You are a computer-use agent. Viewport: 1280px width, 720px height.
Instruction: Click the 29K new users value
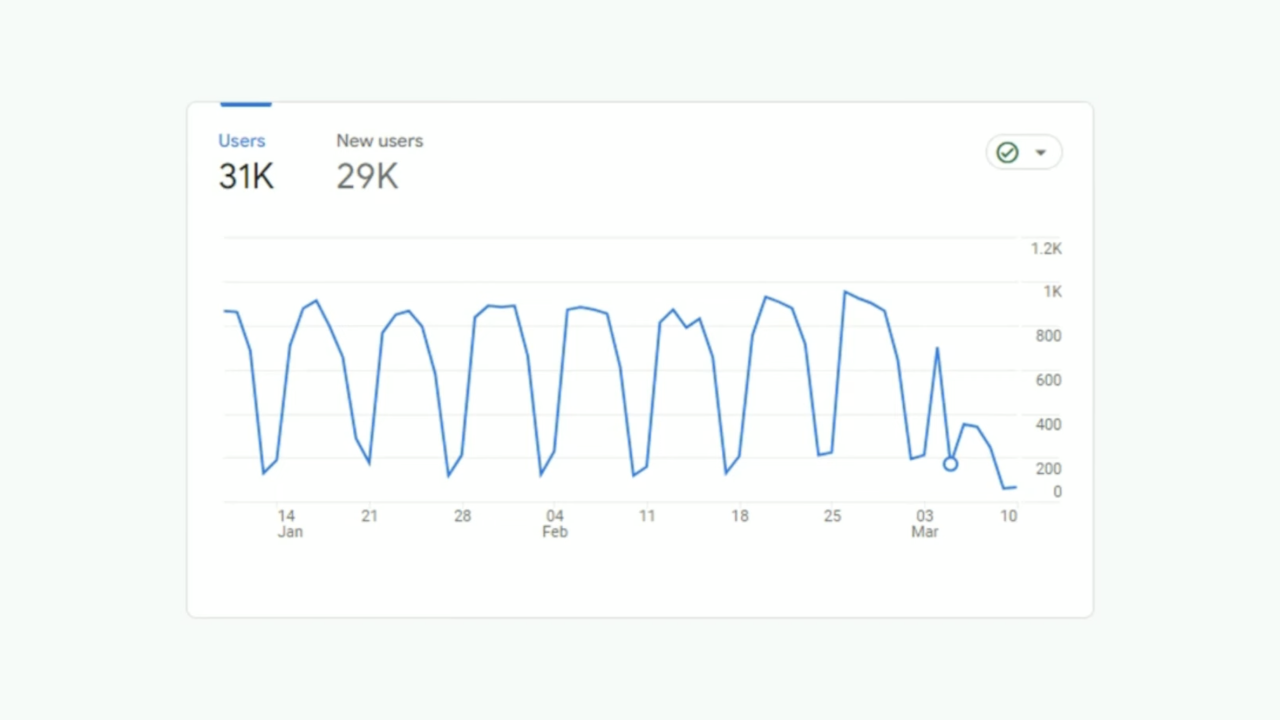(367, 177)
